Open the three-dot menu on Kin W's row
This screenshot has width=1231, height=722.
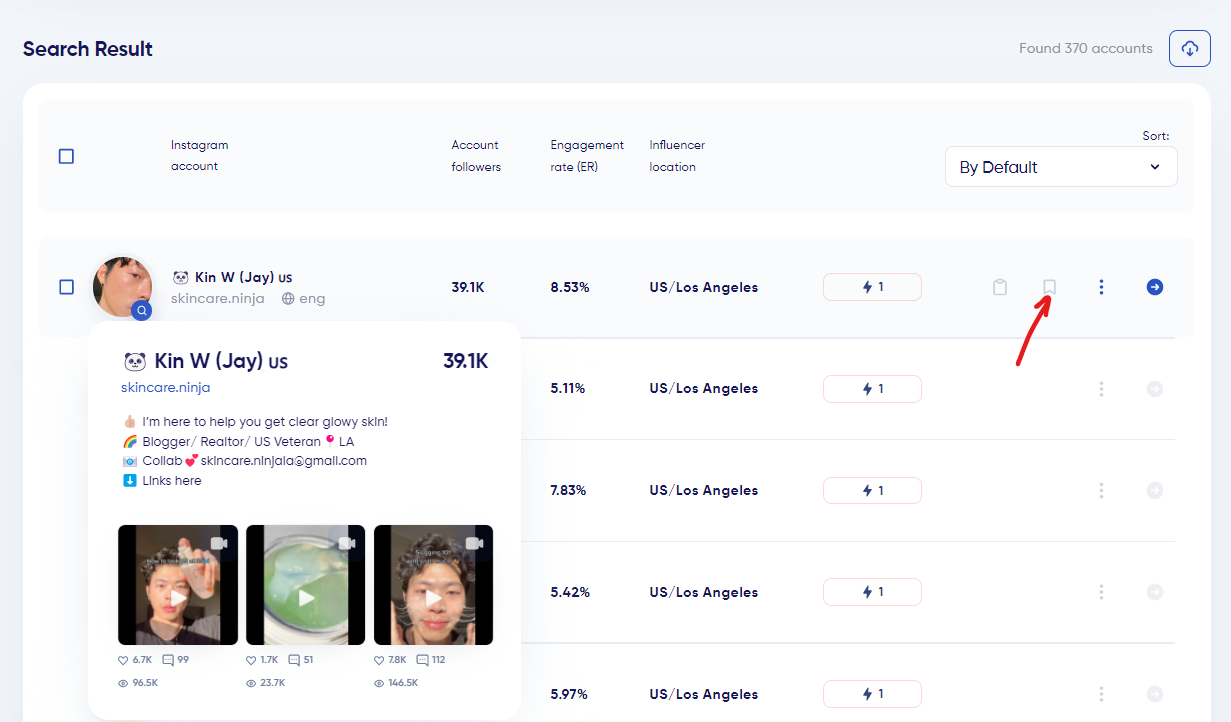[x=1101, y=287]
